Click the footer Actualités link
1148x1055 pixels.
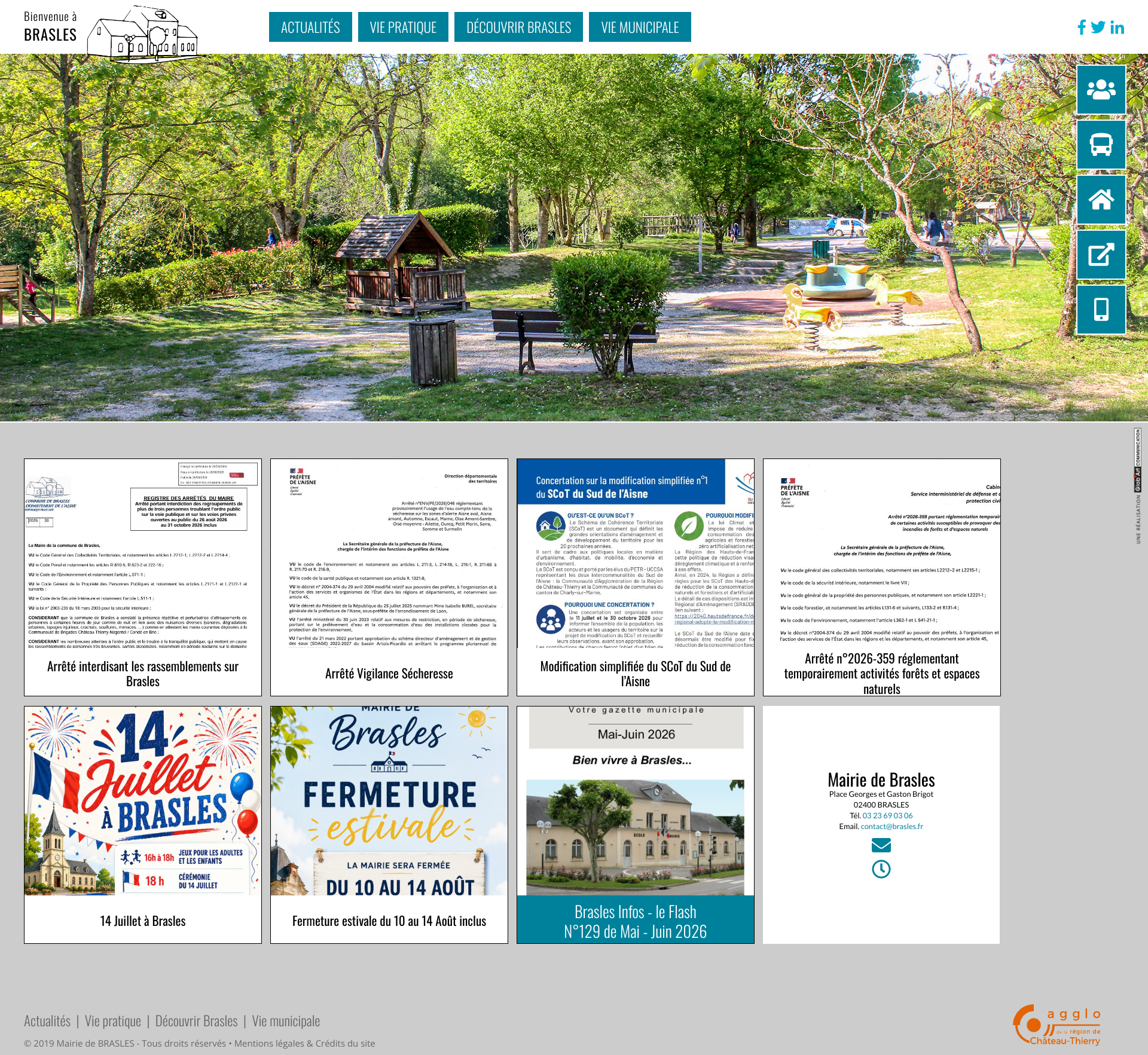[47, 1021]
